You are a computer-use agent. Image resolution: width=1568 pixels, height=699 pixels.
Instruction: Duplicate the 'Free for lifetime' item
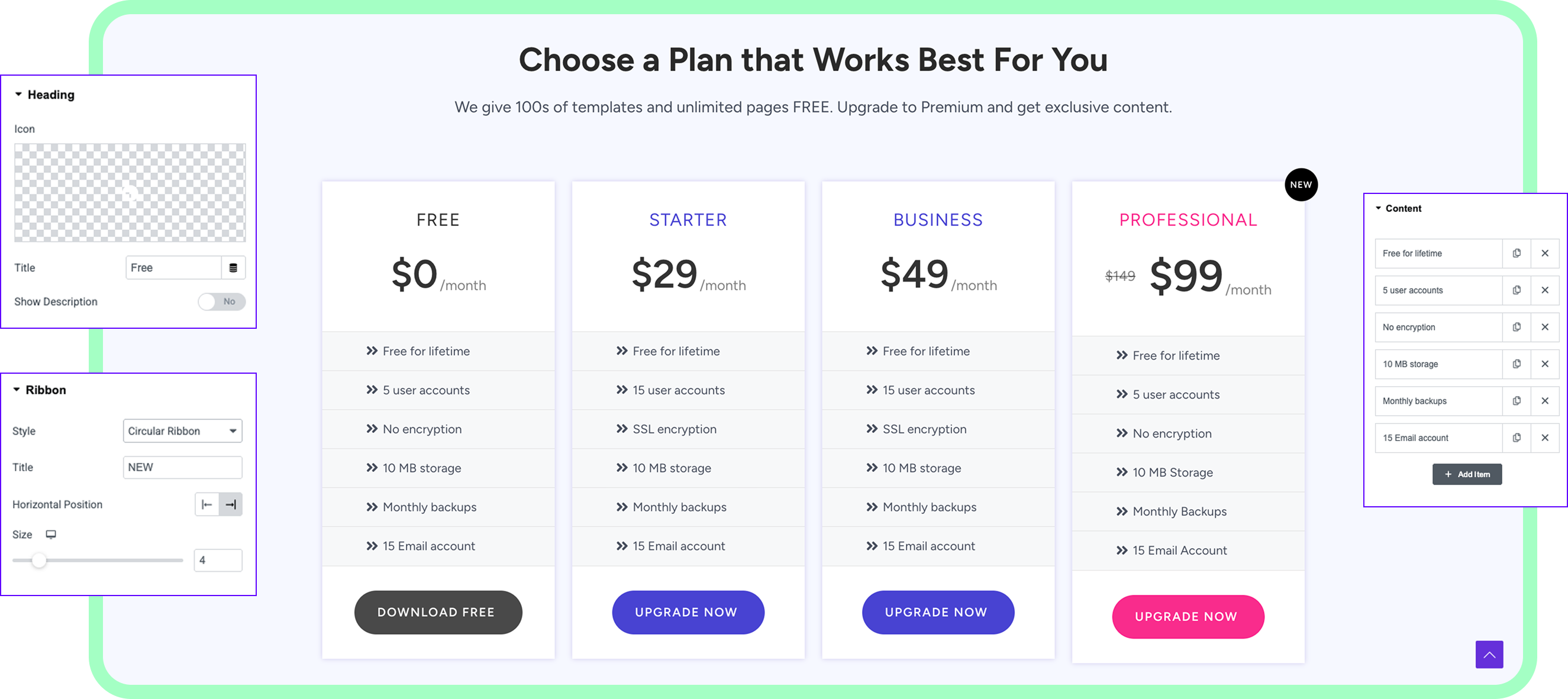[1517, 253]
